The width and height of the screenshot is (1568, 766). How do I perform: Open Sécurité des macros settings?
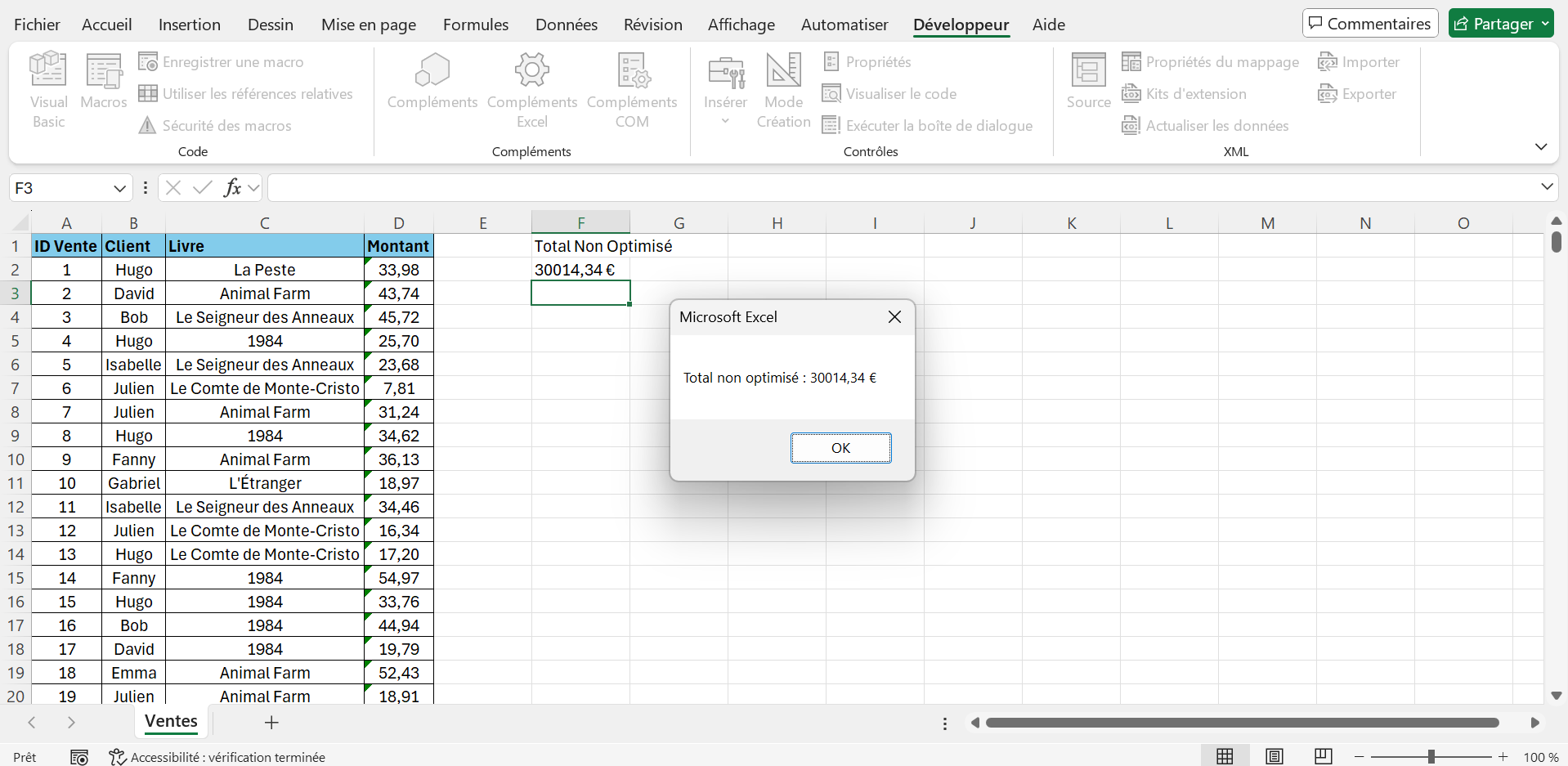point(215,126)
